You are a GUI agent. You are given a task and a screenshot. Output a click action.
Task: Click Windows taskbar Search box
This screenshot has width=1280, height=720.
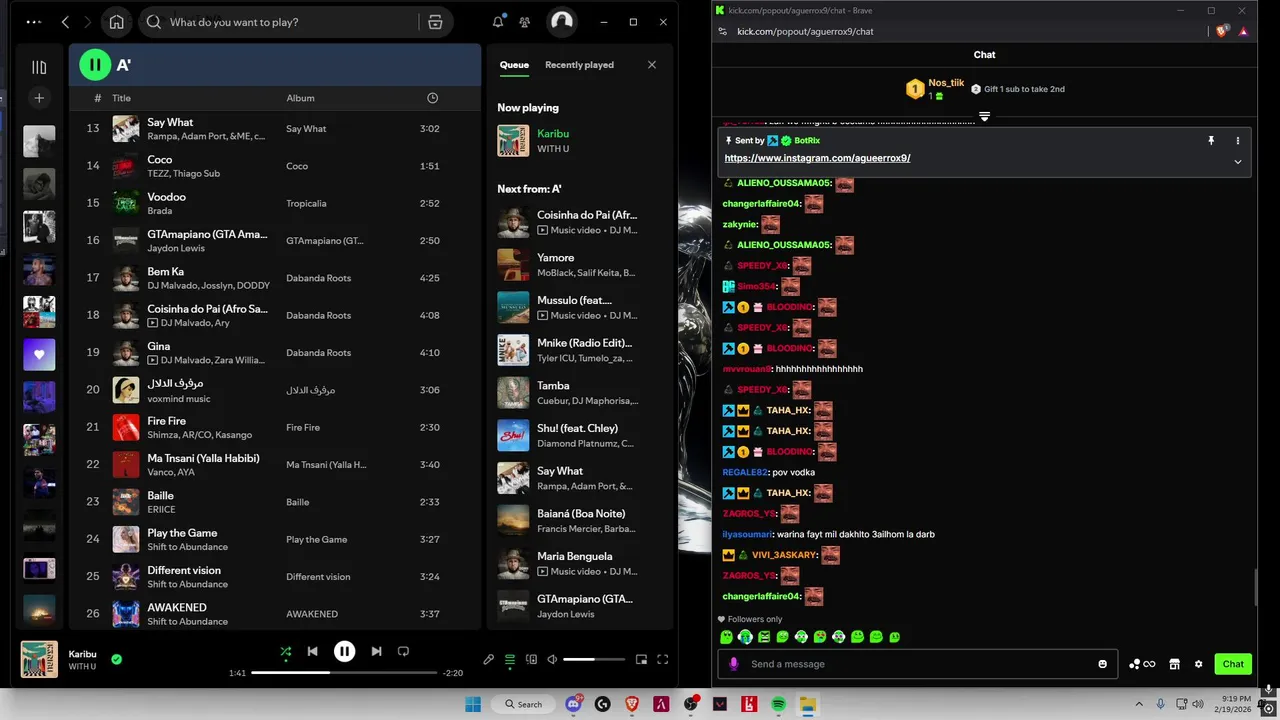click(524, 704)
